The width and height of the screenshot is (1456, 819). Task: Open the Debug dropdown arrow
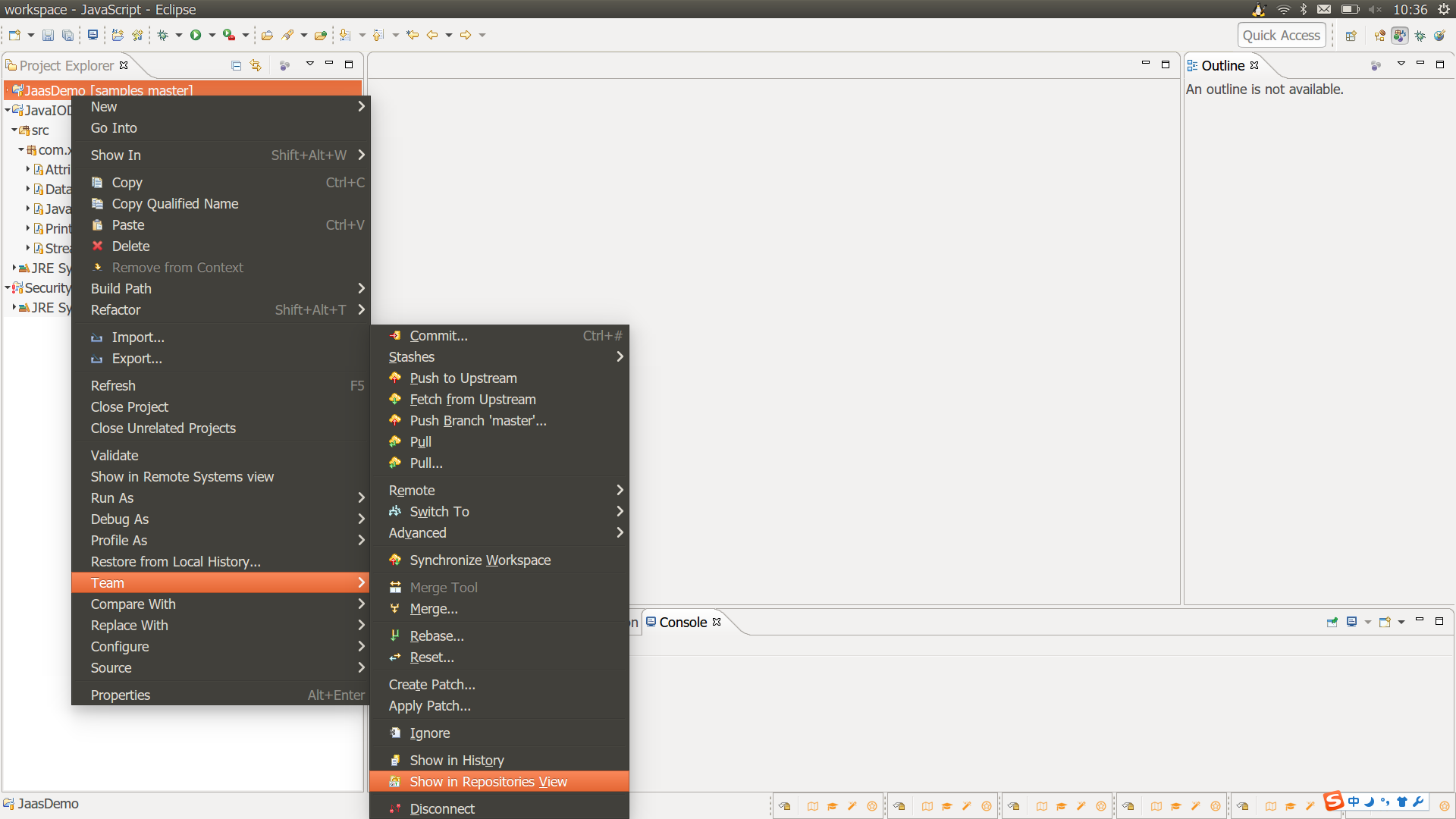tap(179, 35)
